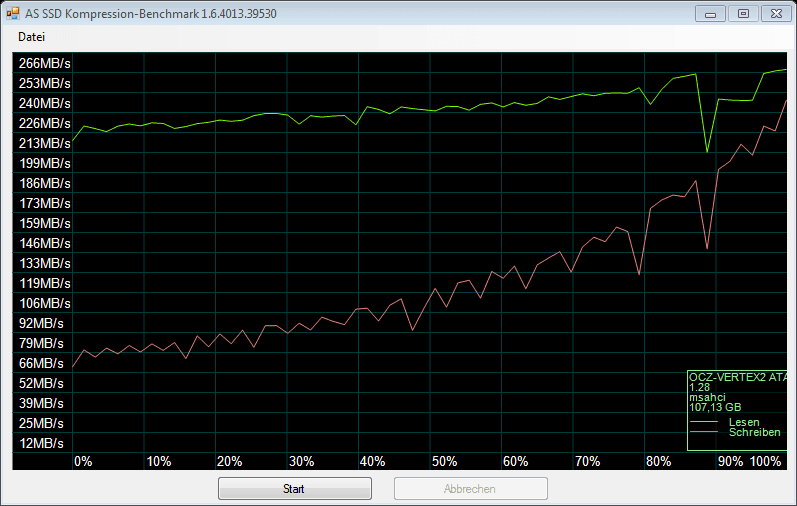Click the 60% compression axis label

[x=515, y=462]
